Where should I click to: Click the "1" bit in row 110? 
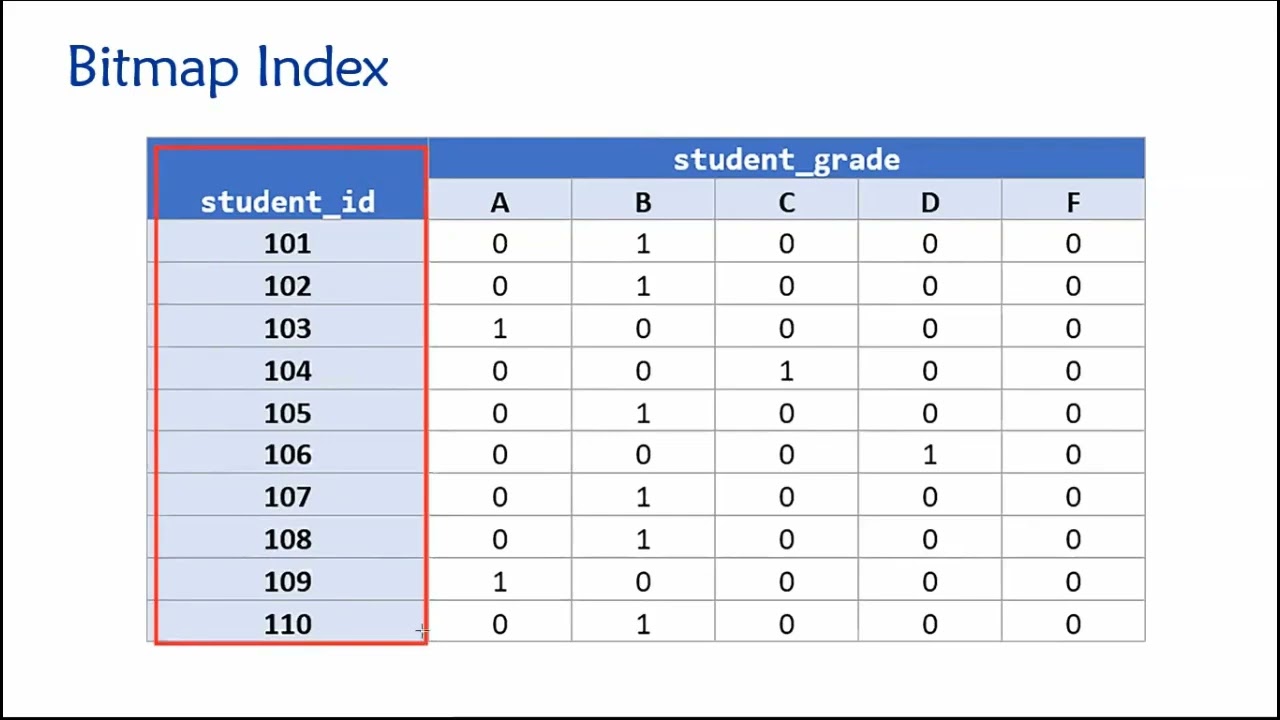coord(643,623)
